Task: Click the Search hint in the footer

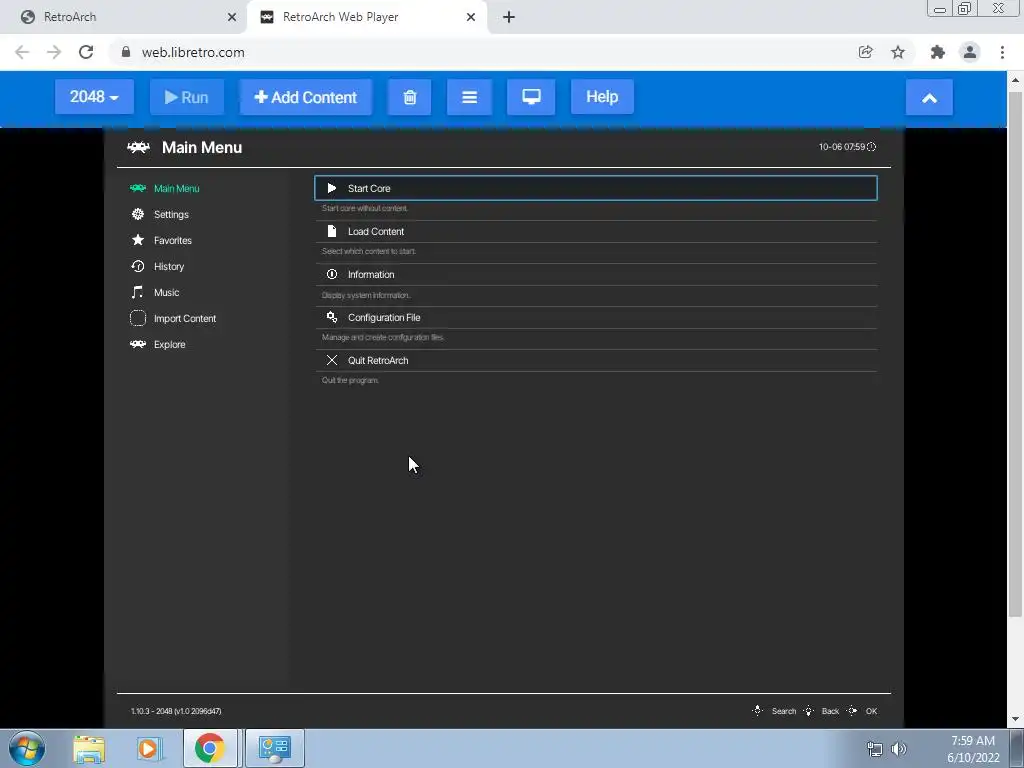Action: pos(784,711)
